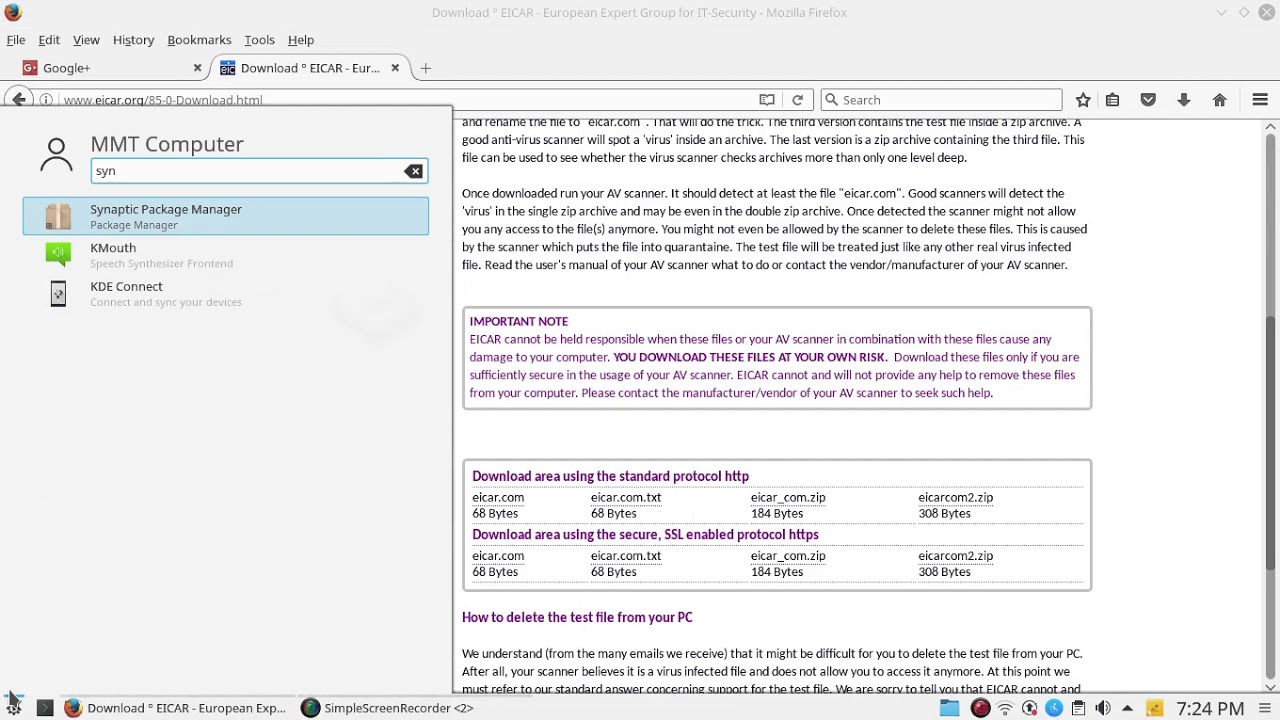Show bookmarks list icon in Firefox toolbar
Screen dimensions: 1280x720
coord(1112,100)
